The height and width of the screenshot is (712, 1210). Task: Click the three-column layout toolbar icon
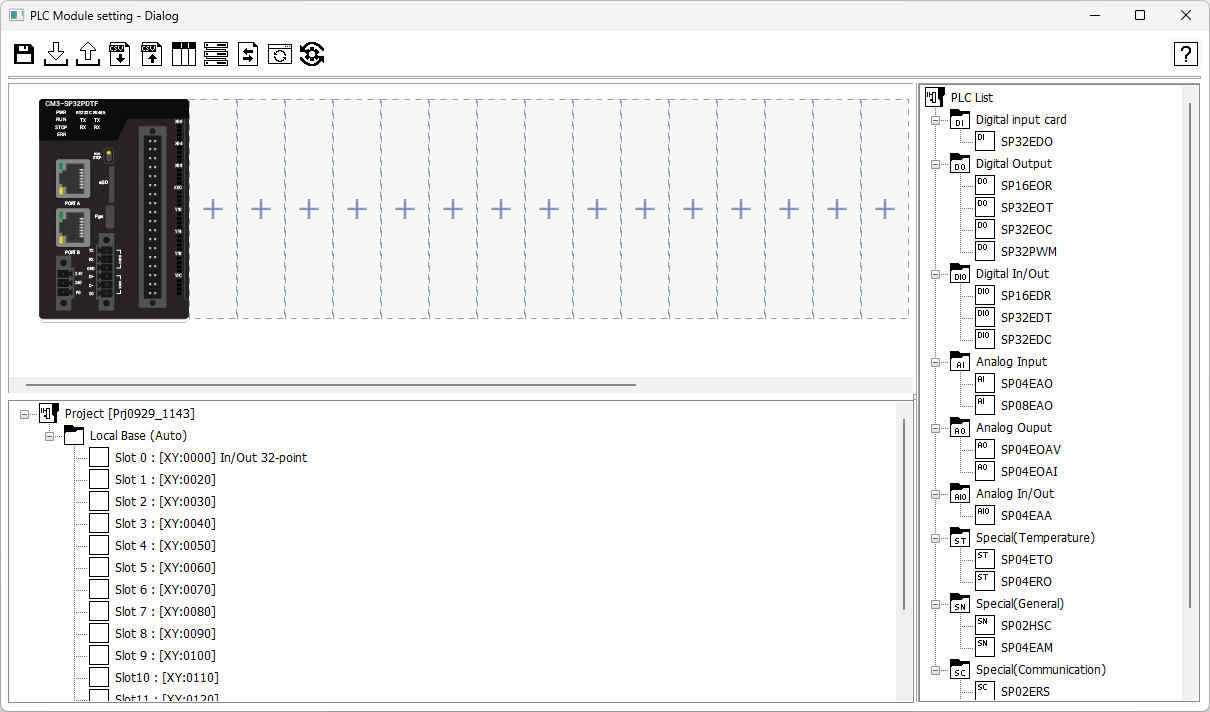[x=184, y=54]
